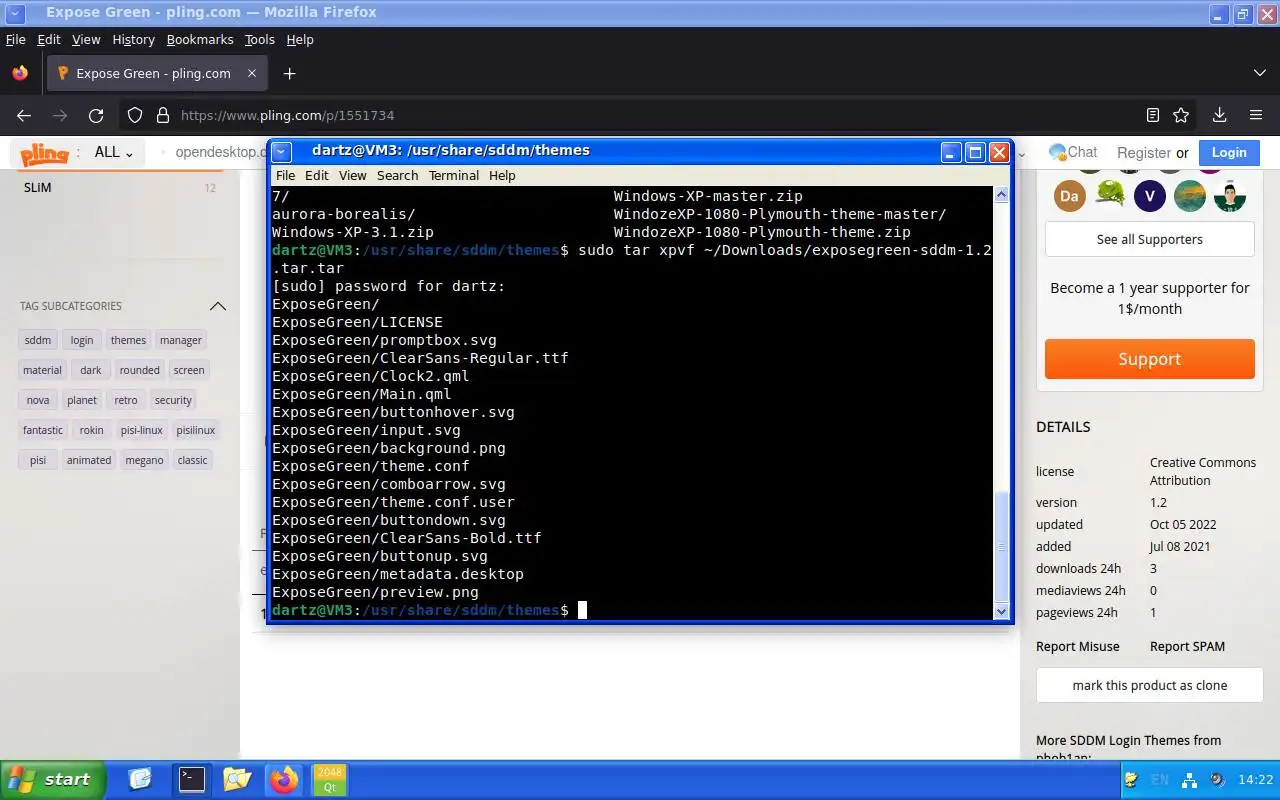Click the cartoon man supporter avatar
This screenshot has width=1280, height=800.
tap(1230, 196)
